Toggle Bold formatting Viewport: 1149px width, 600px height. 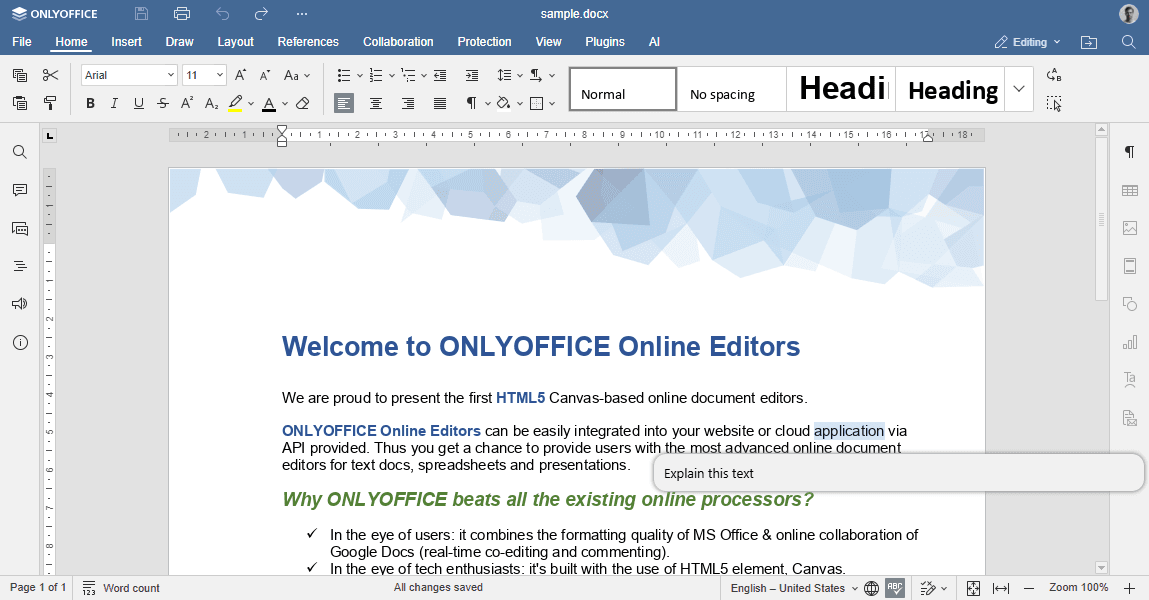click(90, 103)
